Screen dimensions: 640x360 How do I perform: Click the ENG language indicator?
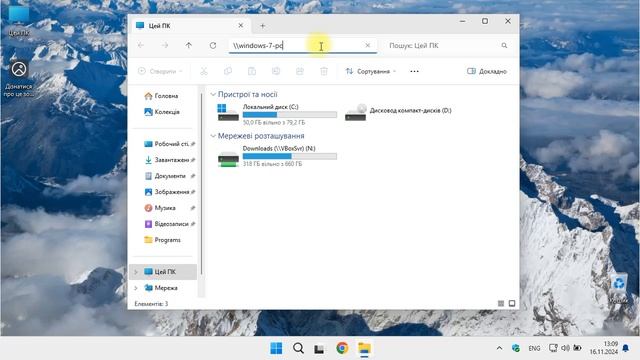pos(534,348)
